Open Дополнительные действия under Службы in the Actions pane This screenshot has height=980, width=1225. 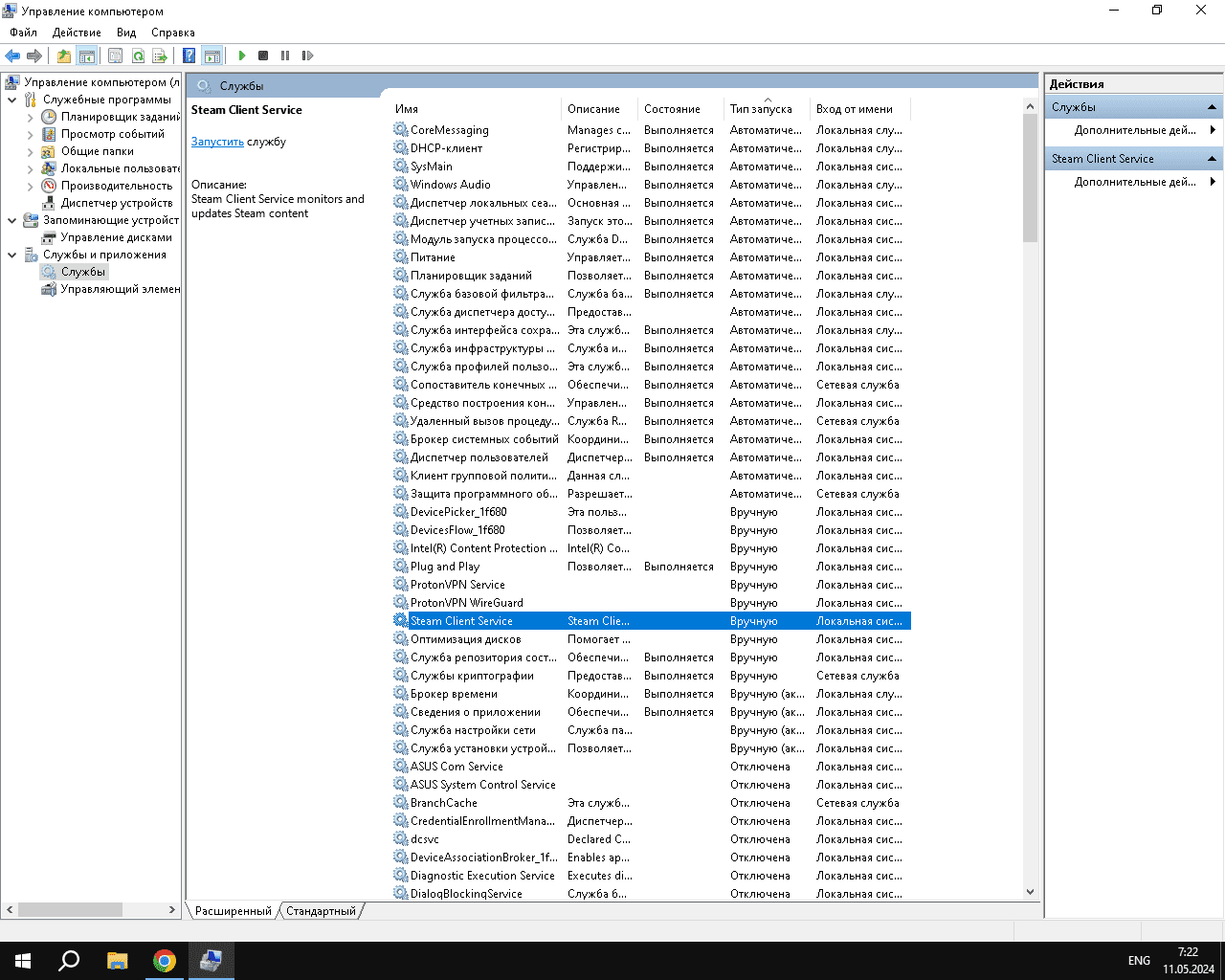click(x=1135, y=130)
